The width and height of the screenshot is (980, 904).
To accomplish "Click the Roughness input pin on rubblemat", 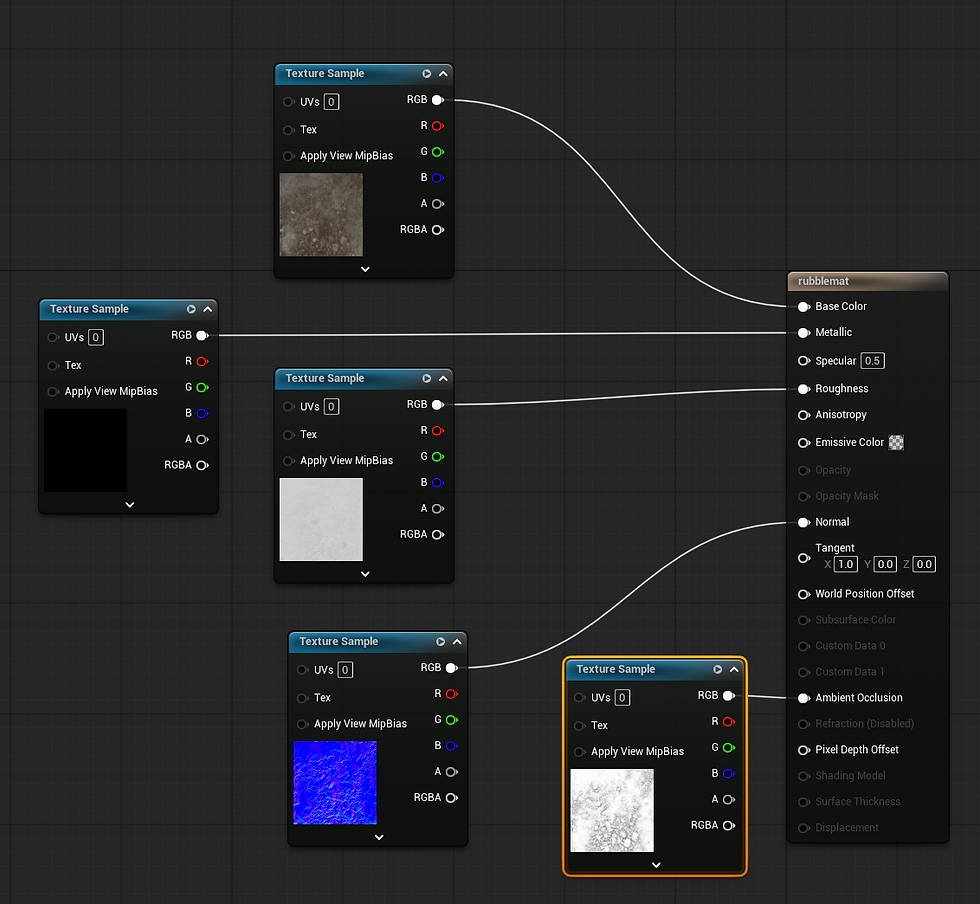I will point(804,389).
